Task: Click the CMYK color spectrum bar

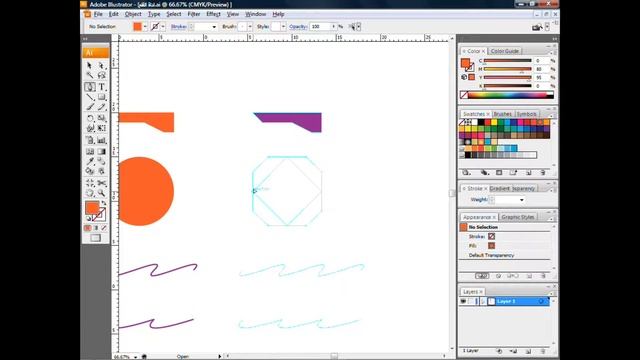Action: 510,95
